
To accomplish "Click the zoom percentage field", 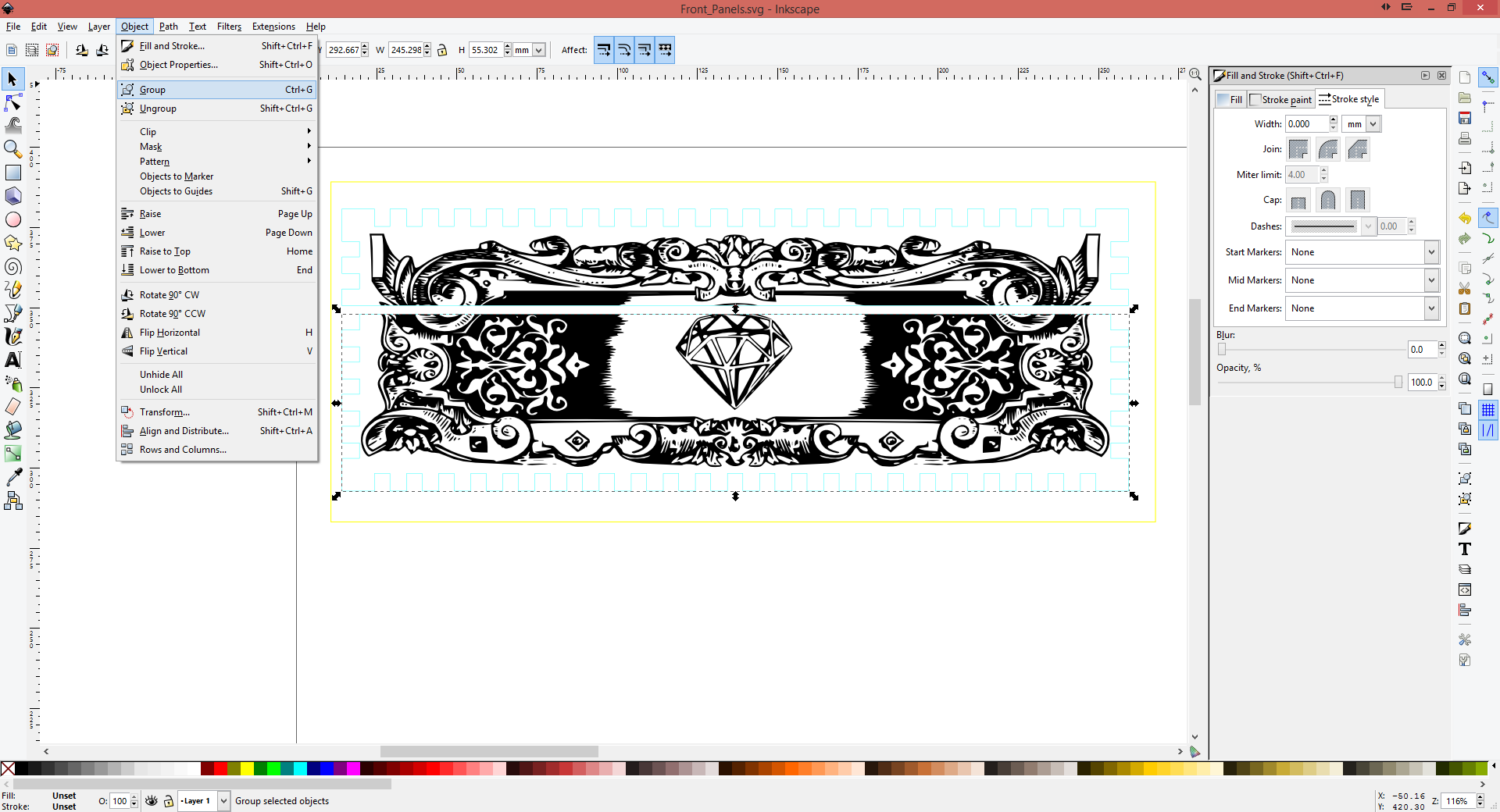I will coord(1458,801).
